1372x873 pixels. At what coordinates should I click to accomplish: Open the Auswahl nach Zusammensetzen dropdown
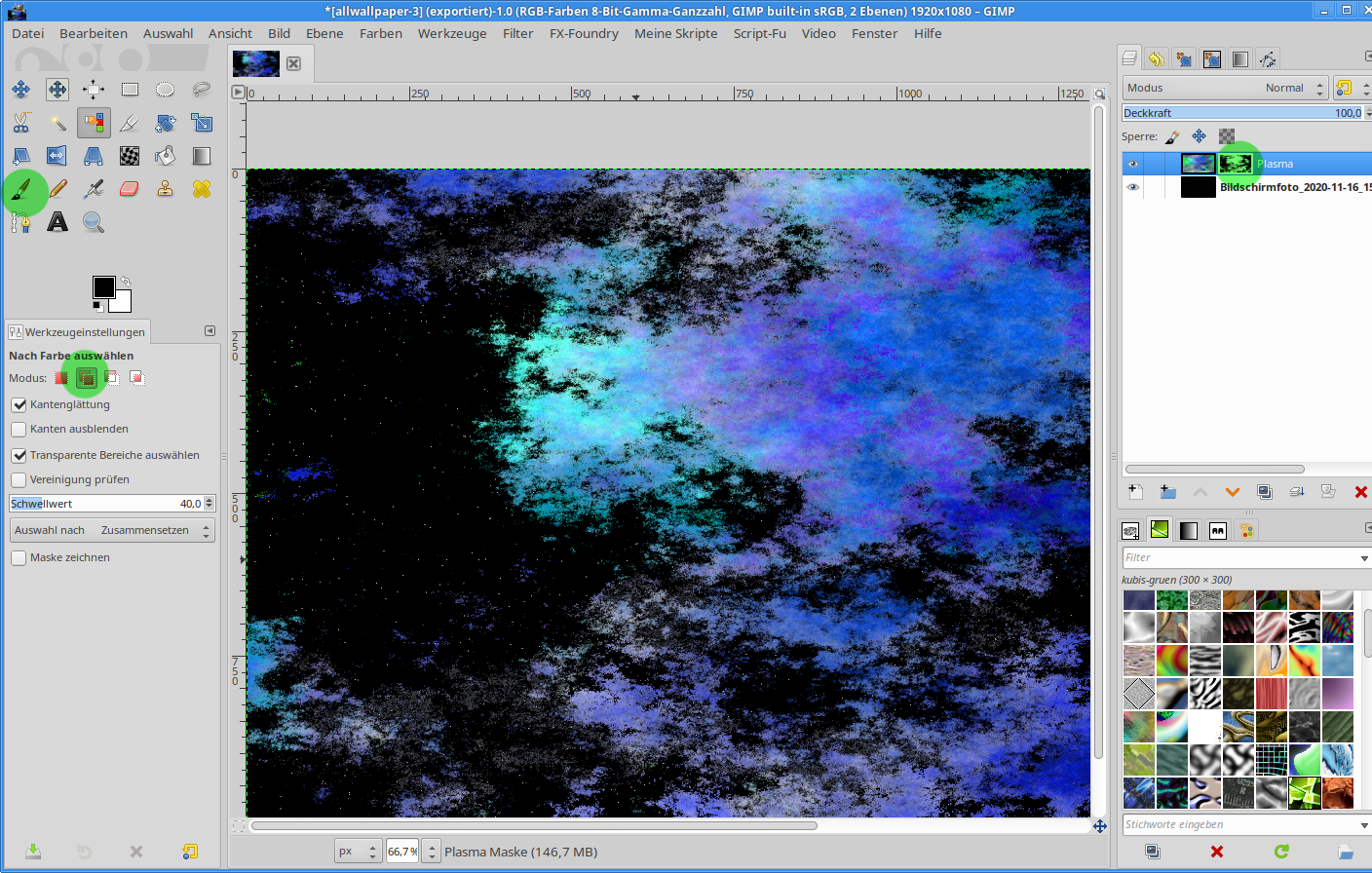(x=112, y=530)
